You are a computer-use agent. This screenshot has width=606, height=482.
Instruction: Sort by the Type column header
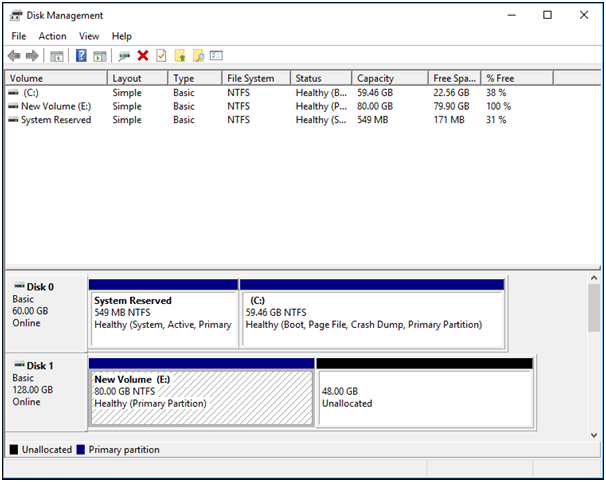click(196, 78)
